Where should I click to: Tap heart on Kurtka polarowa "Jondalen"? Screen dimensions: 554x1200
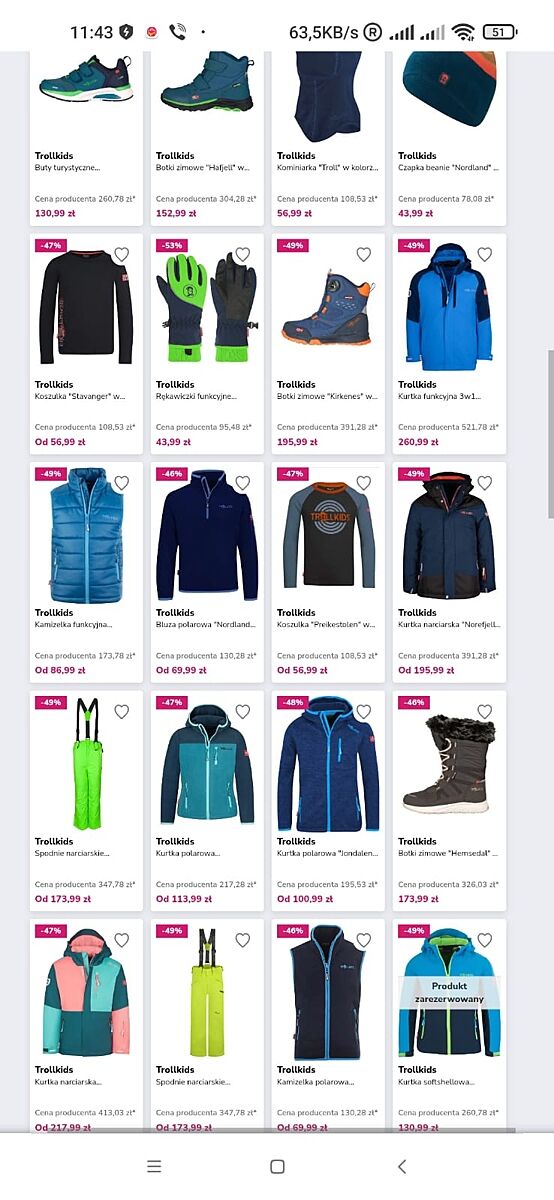tap(363, 712)
